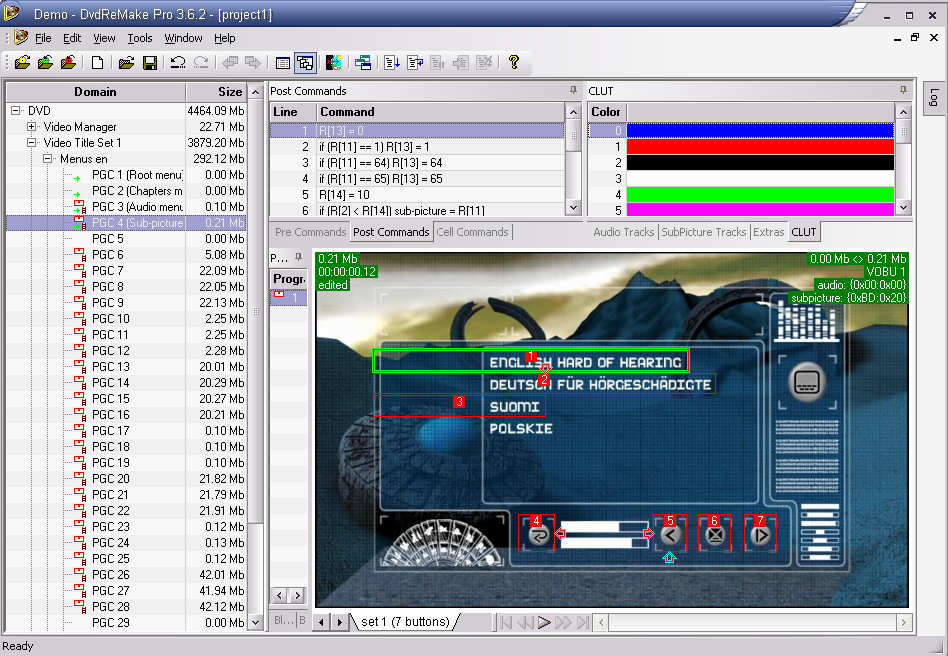Open the File menu
Image resolution: width=948 pixels, height=656 pixels.
(43, 38)
